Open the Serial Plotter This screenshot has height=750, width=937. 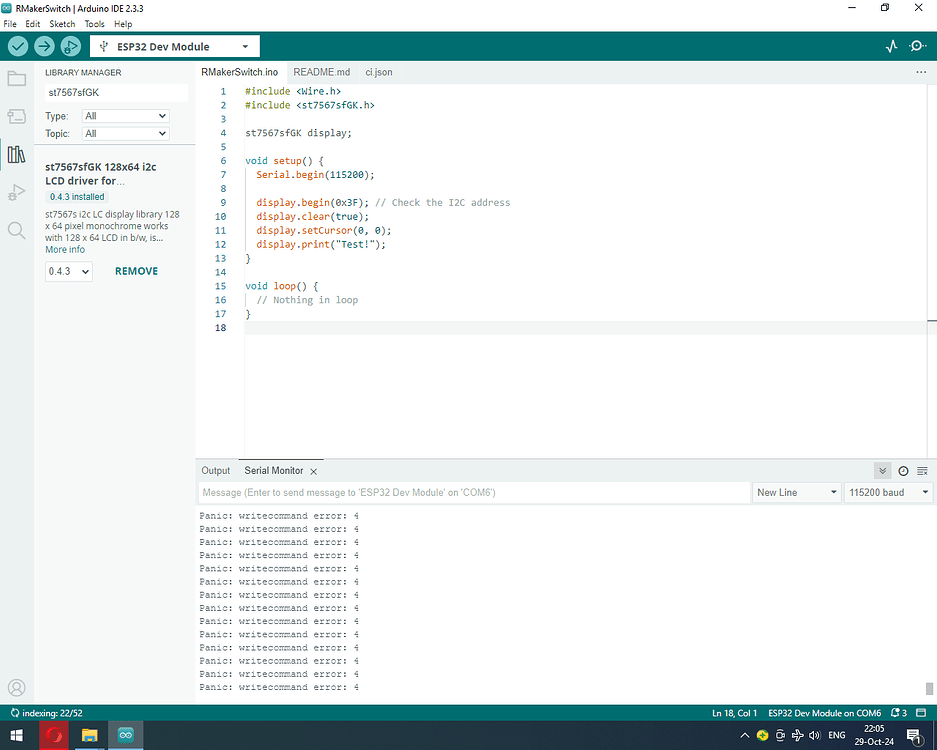(x=892, y=46)
